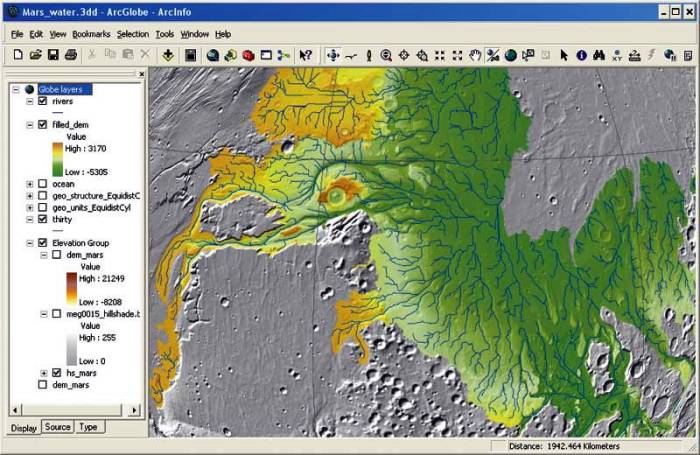Click the layer panel right scroll arrow
Viewport: 700px width, 455px height.
134,410
